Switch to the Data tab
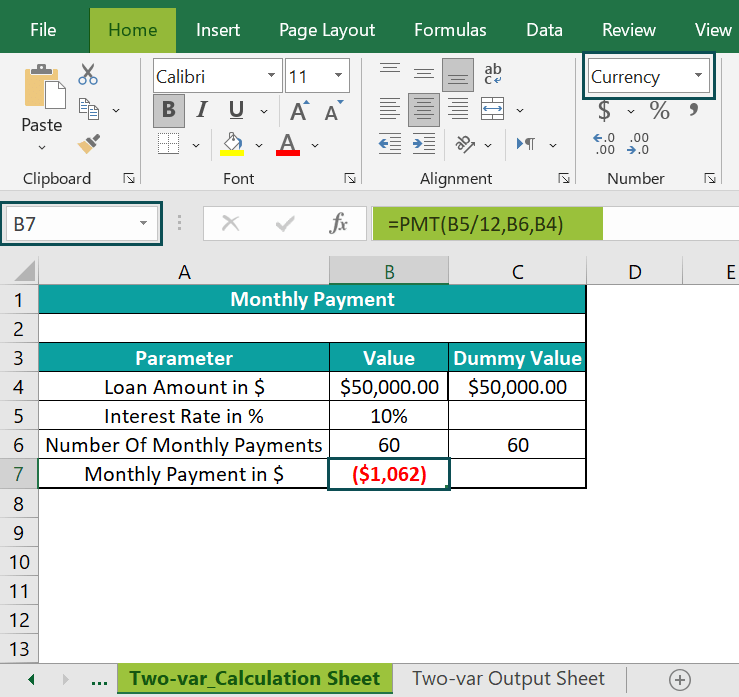 tap(544, 30)
